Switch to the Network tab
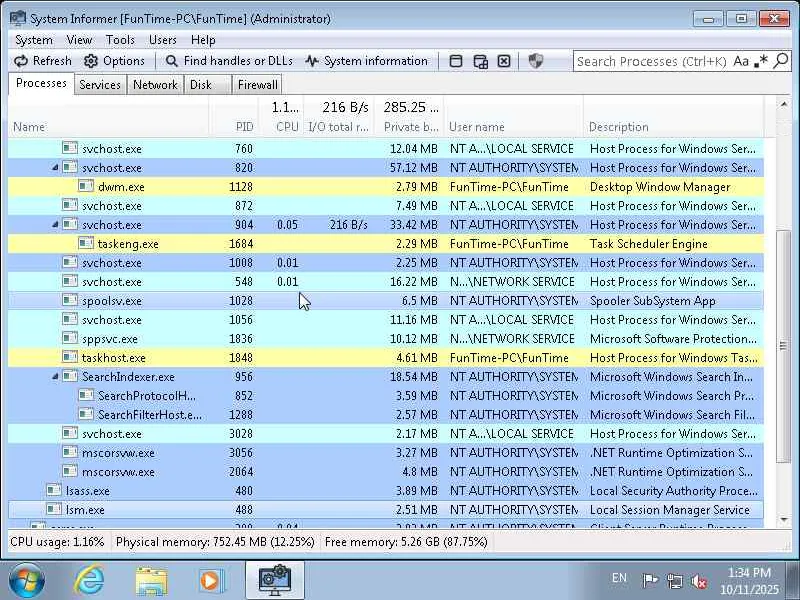800x600 pixels. point(155,85)
